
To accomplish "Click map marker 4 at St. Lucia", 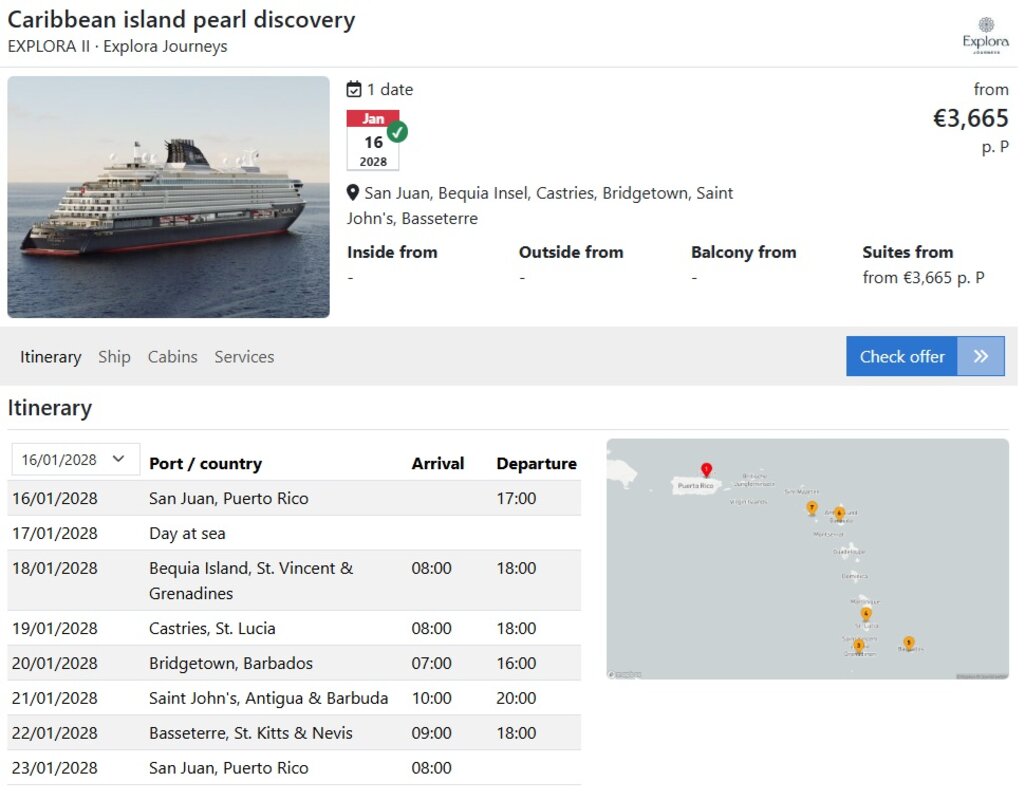I will [x=865, y=614].
